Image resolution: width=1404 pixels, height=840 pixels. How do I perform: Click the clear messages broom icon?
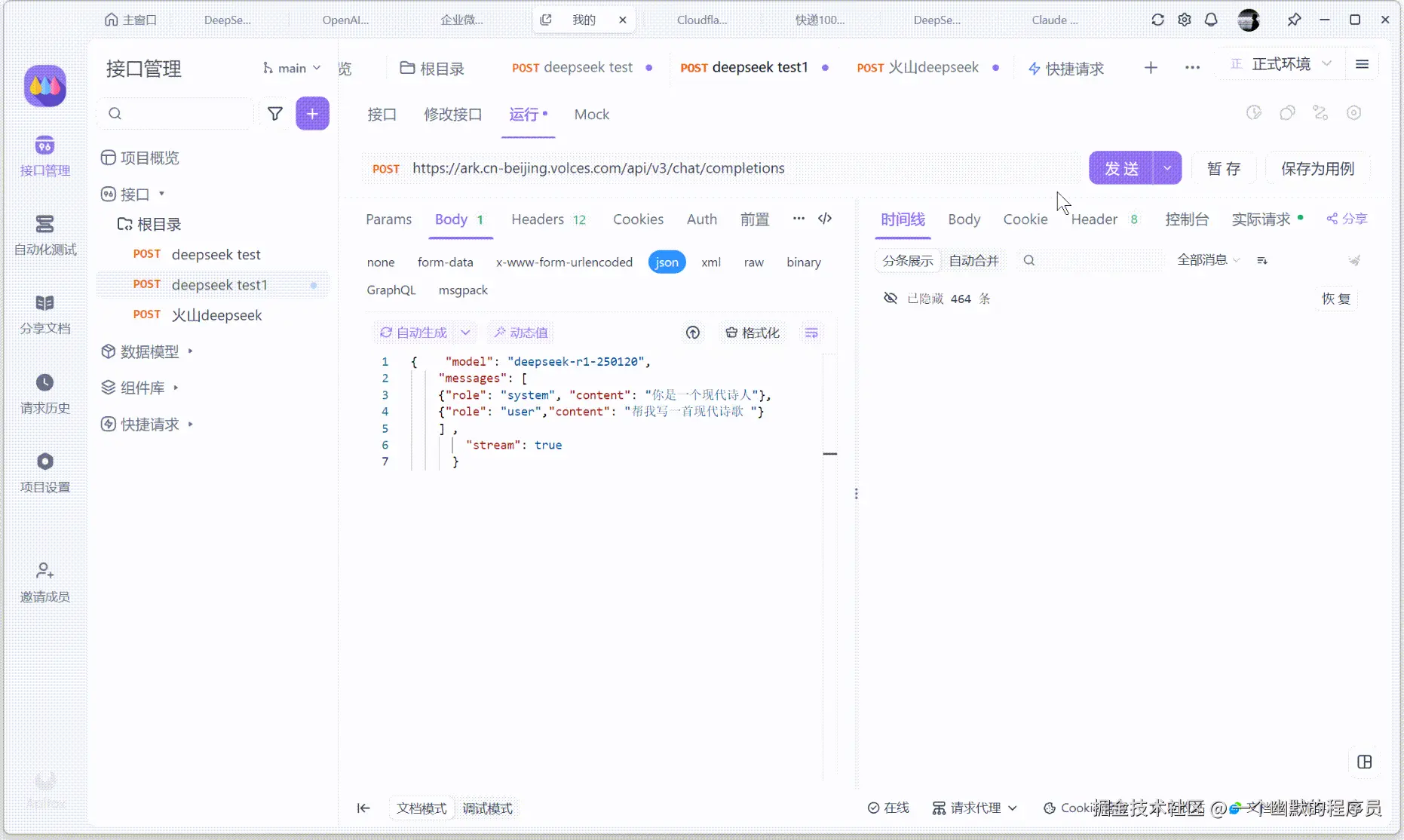(1354, 260)
